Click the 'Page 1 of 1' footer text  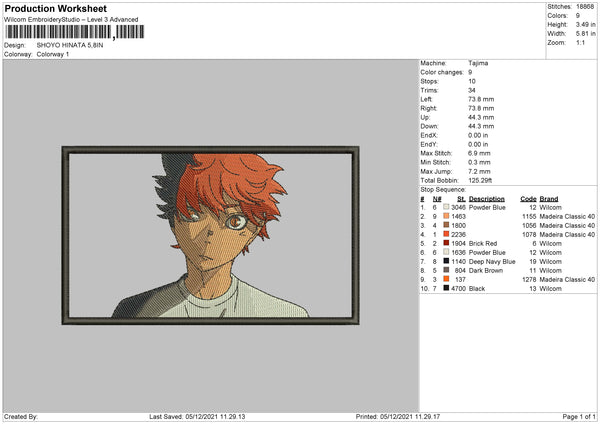pyautogui.click(x=579, y=416)
